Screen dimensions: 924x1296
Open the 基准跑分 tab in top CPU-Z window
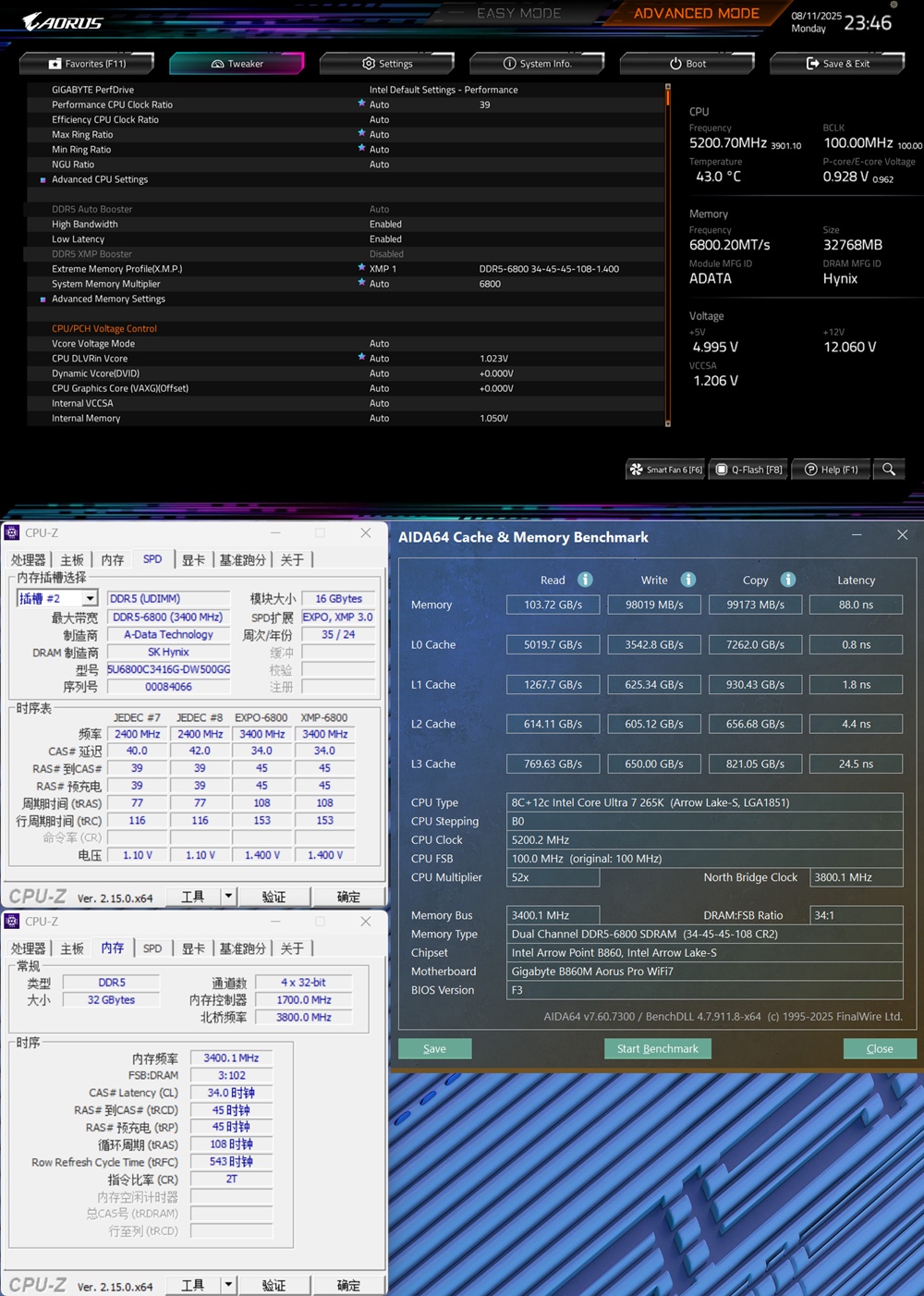242,559
